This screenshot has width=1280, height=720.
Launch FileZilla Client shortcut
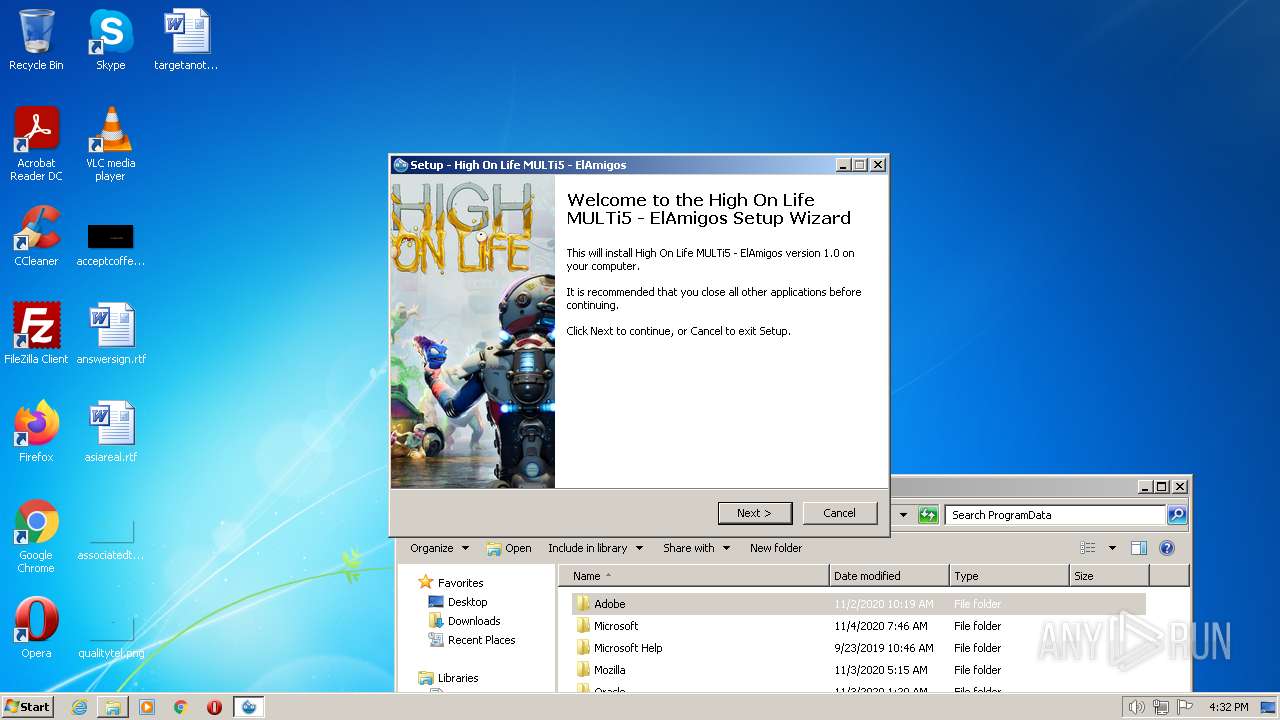(x=36, y=333)
